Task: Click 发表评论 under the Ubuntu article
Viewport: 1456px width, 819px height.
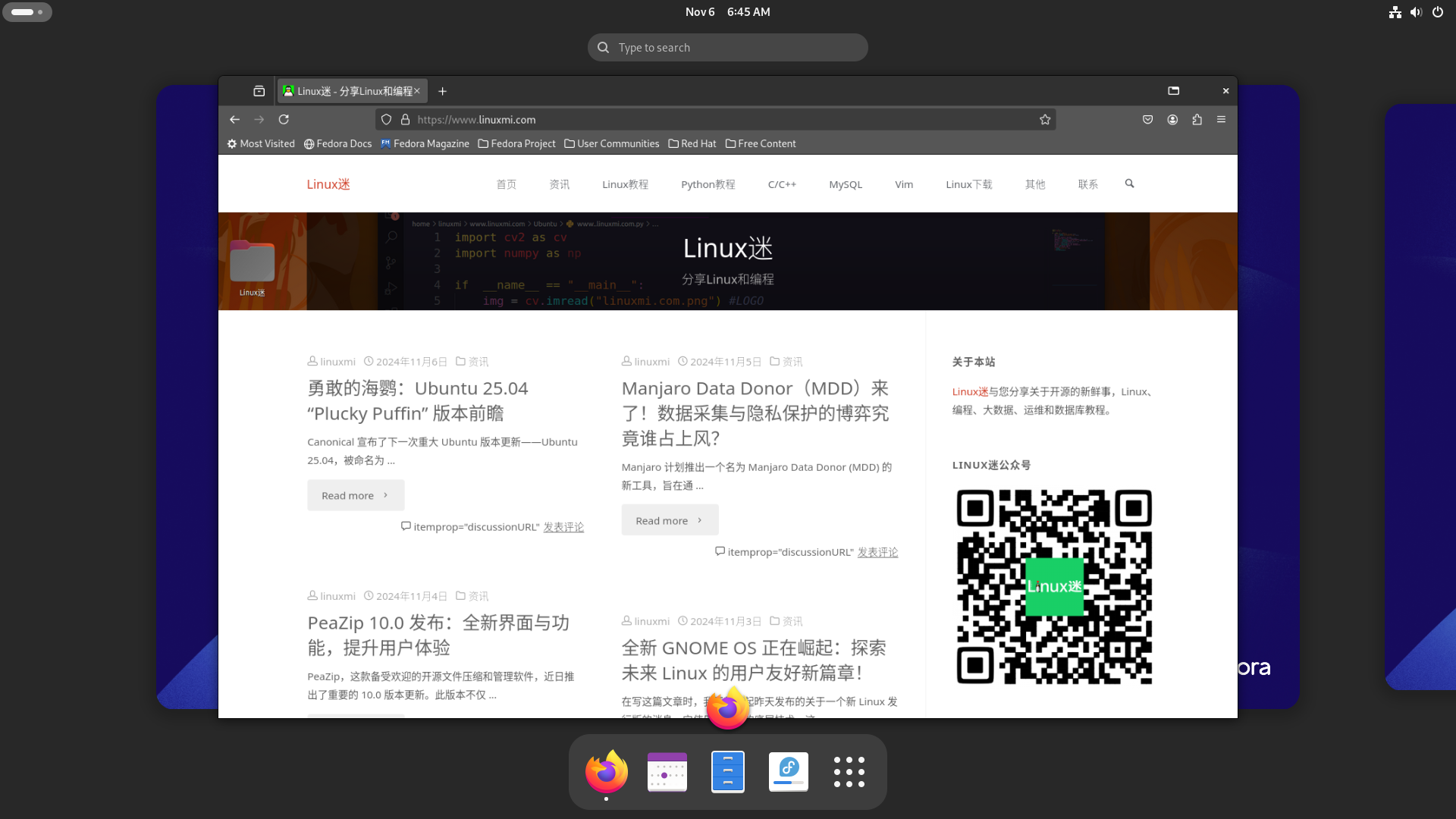Action: point(563,527)
